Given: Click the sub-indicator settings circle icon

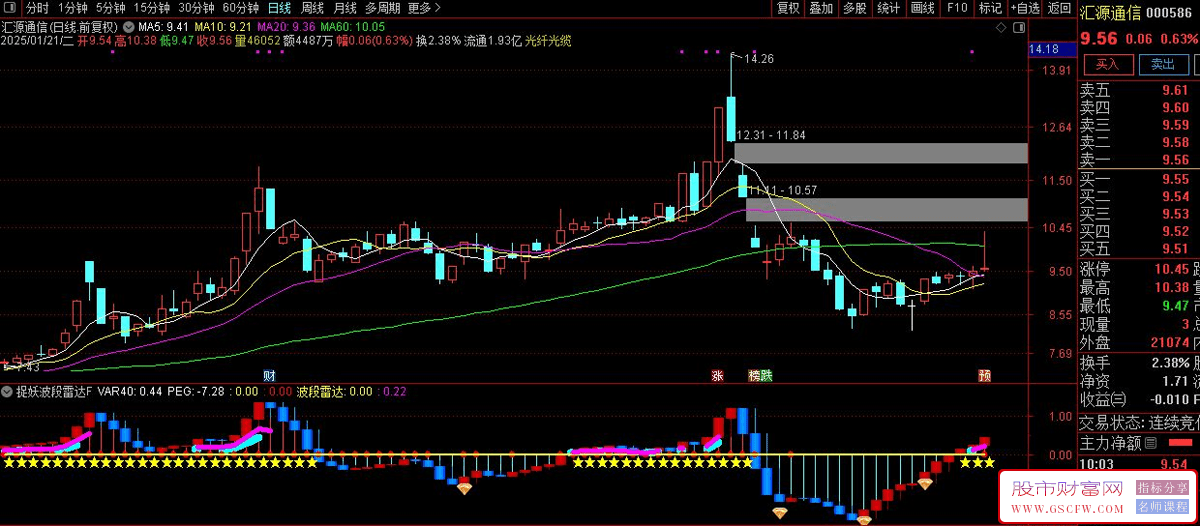Looking at the screenshot, I should point(8,393).
